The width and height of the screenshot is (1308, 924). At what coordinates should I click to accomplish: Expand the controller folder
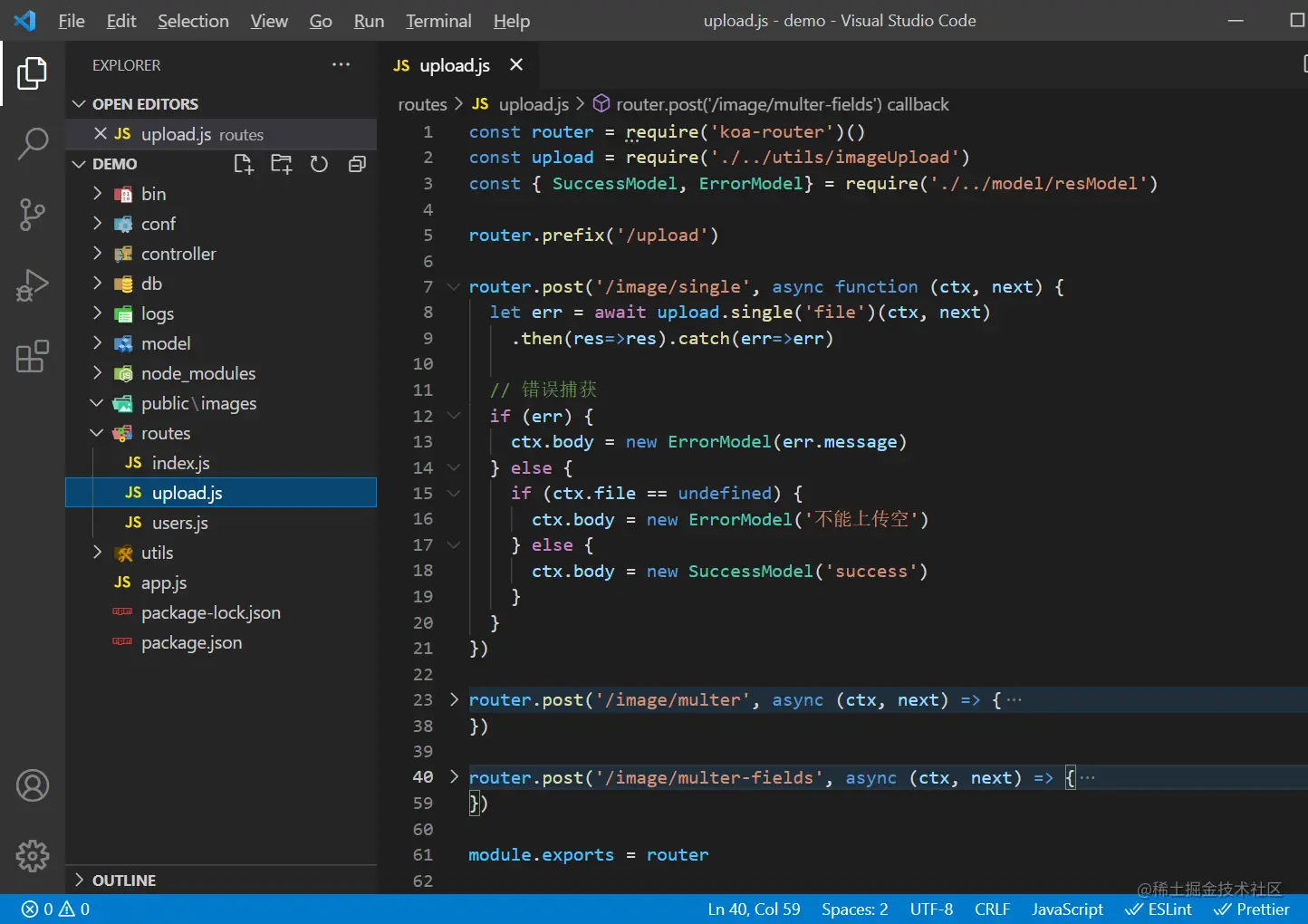click(178, 254)
